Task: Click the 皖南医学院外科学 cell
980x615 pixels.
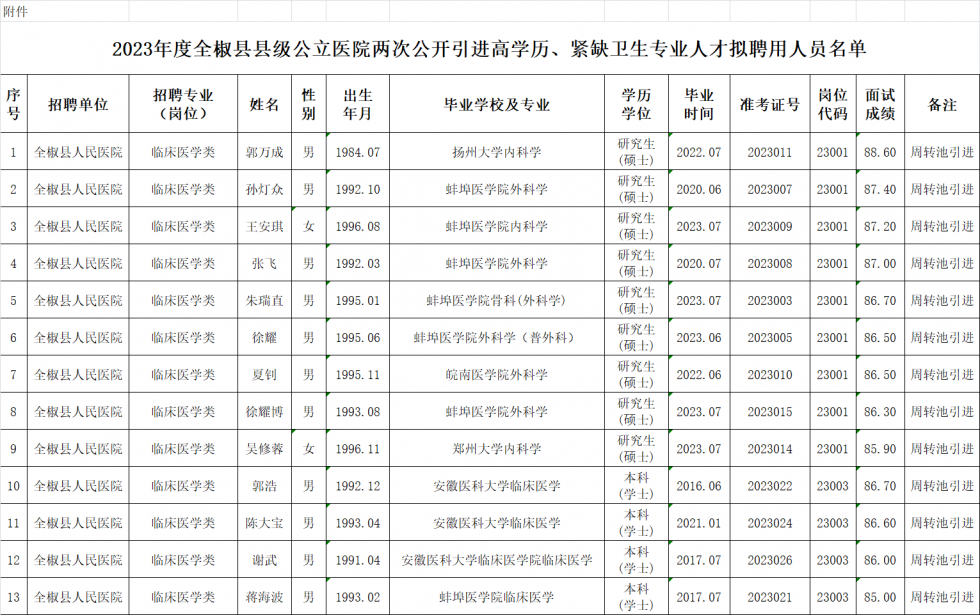Action: pos(497,374)
